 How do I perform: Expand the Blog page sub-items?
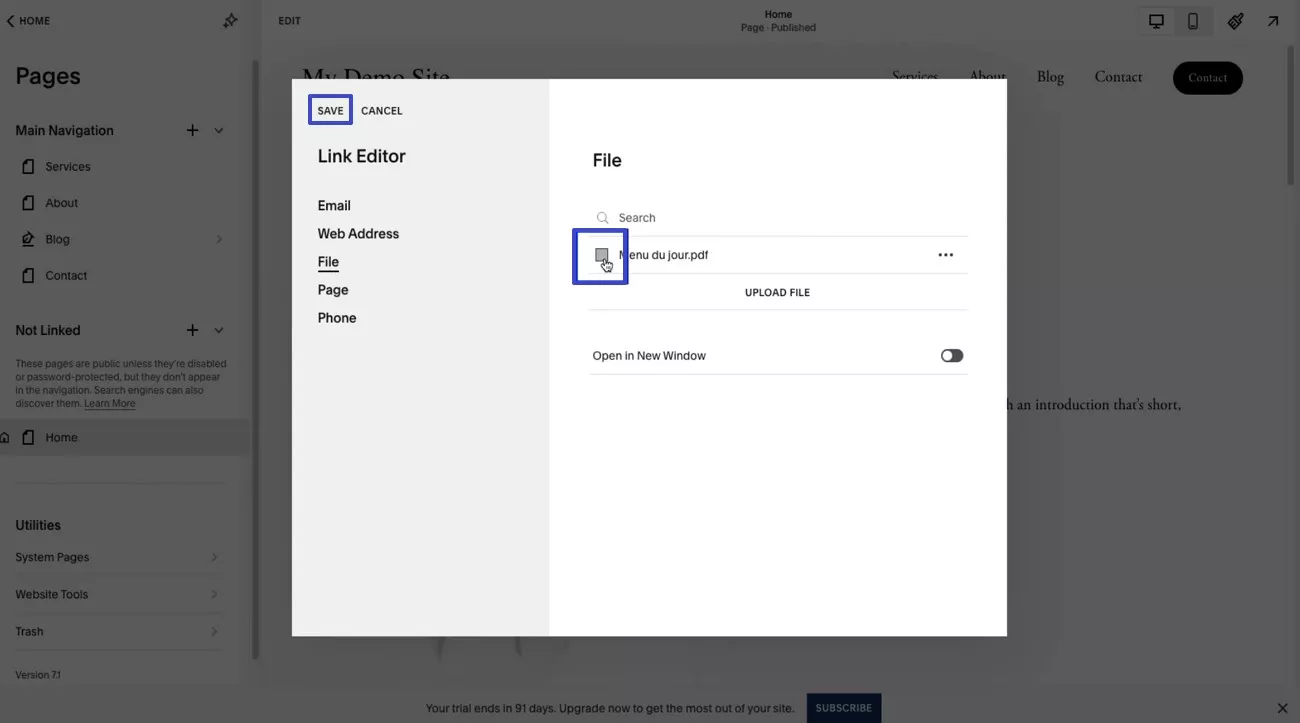[220, 239]
